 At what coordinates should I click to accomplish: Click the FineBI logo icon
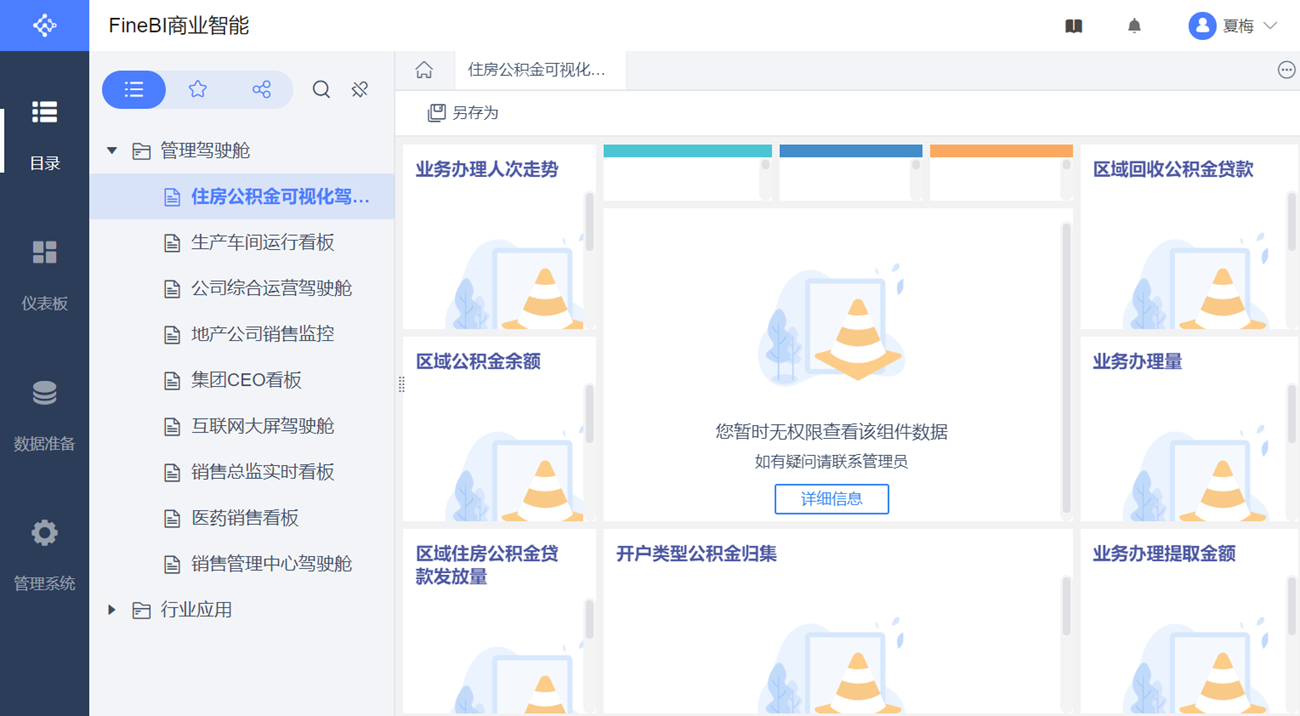pos(44,25)
